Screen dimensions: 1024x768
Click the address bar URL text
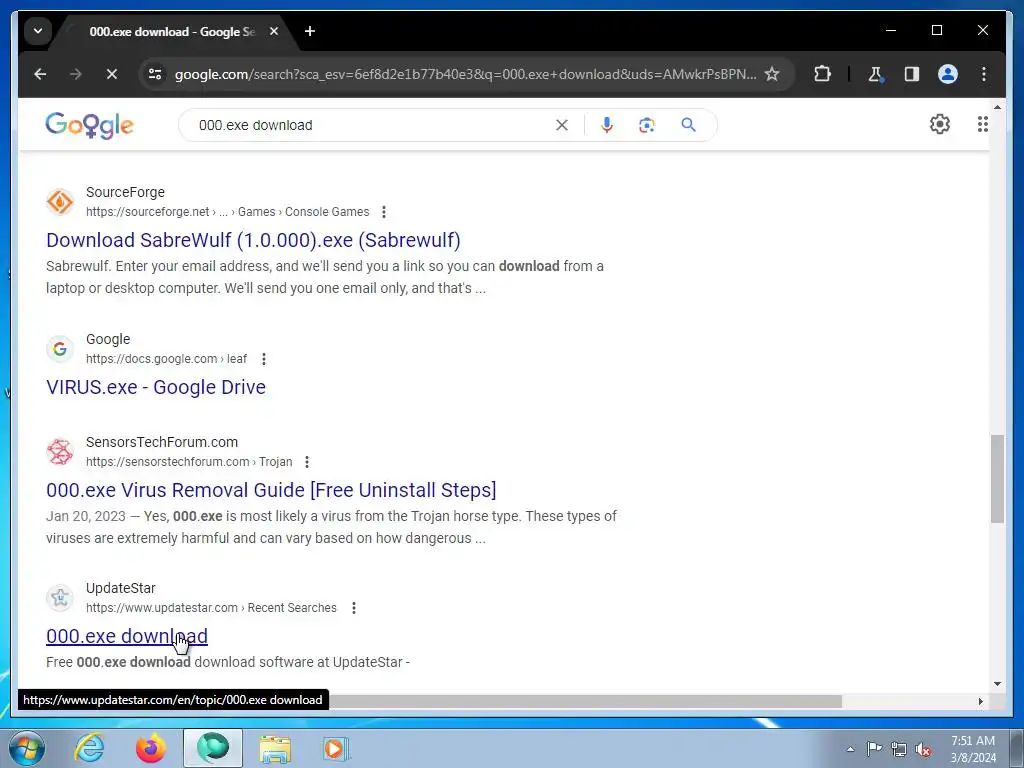coord(465,74)
